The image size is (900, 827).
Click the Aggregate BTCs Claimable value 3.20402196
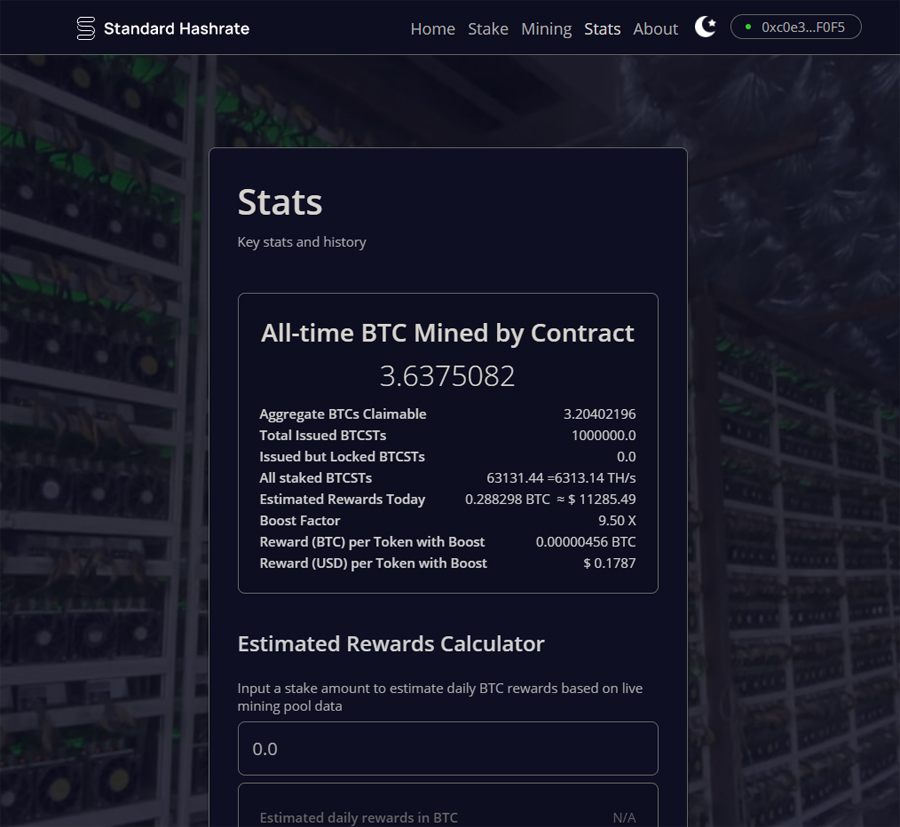599,414
